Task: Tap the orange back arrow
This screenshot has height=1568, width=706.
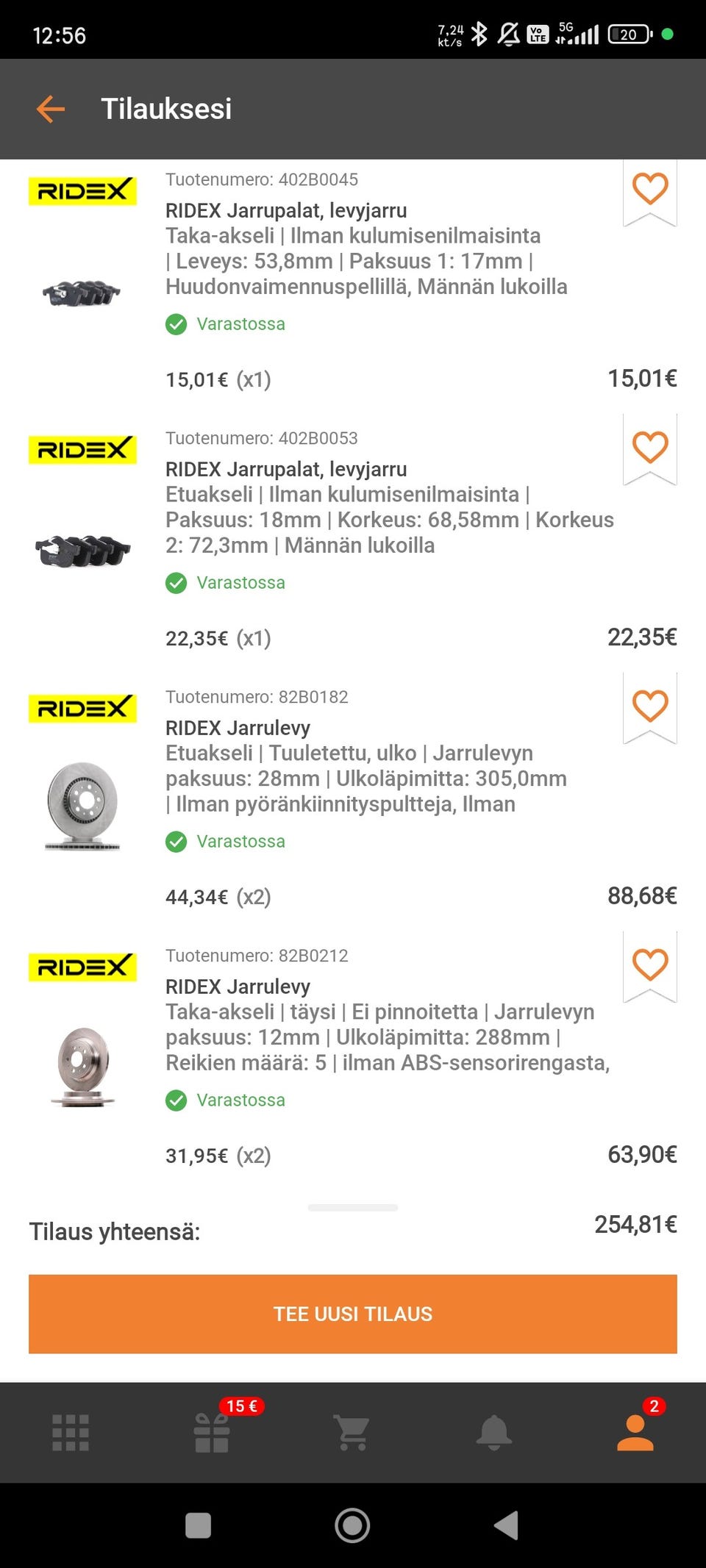Action: point(51,109)
